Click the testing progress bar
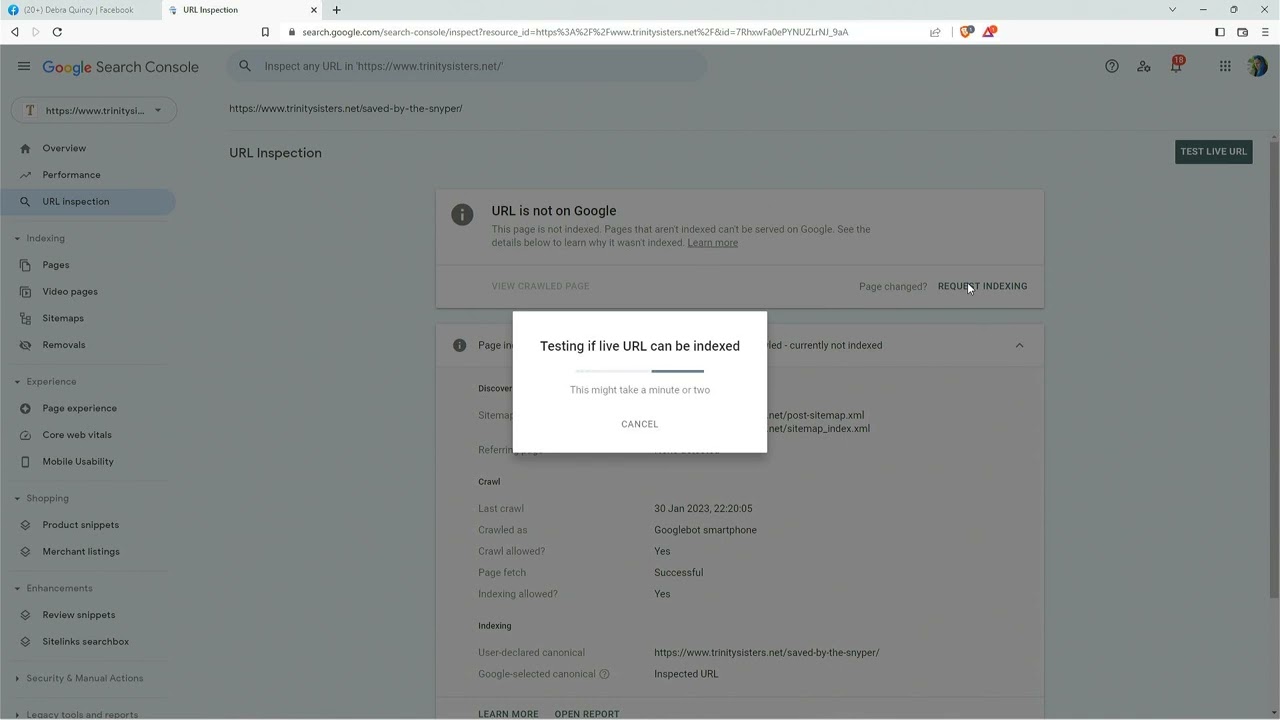Viewport: 1280px width, 720px height. click(x=640, y=371)
